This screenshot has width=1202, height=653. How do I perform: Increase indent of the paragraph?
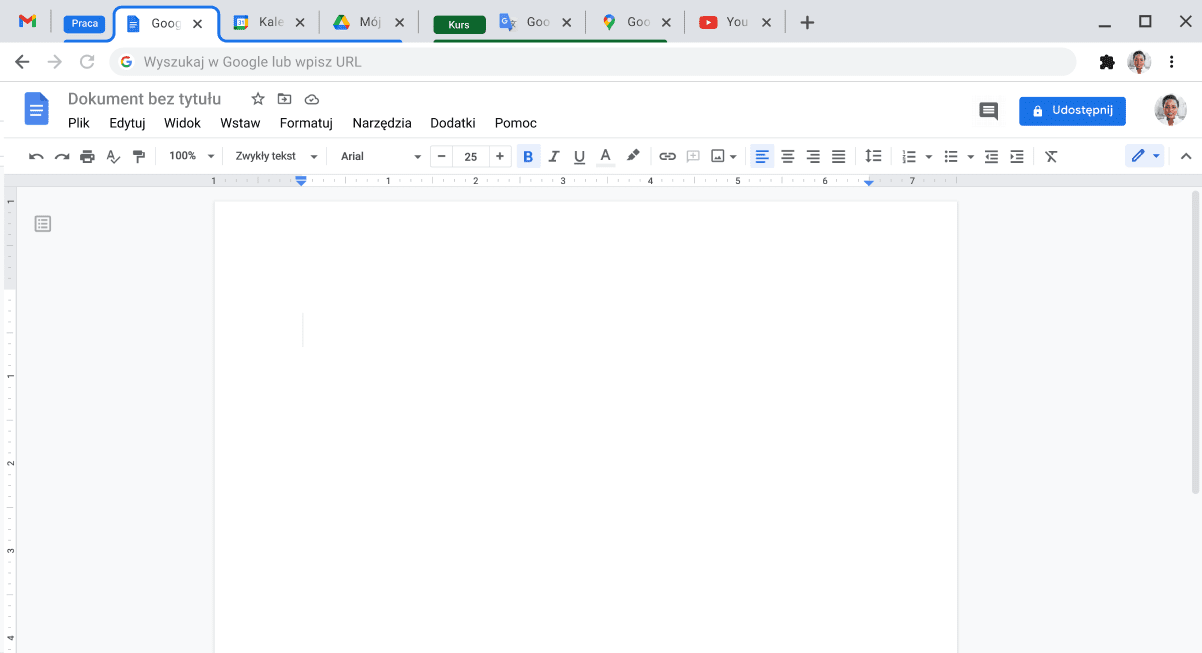coord(1017,156)
